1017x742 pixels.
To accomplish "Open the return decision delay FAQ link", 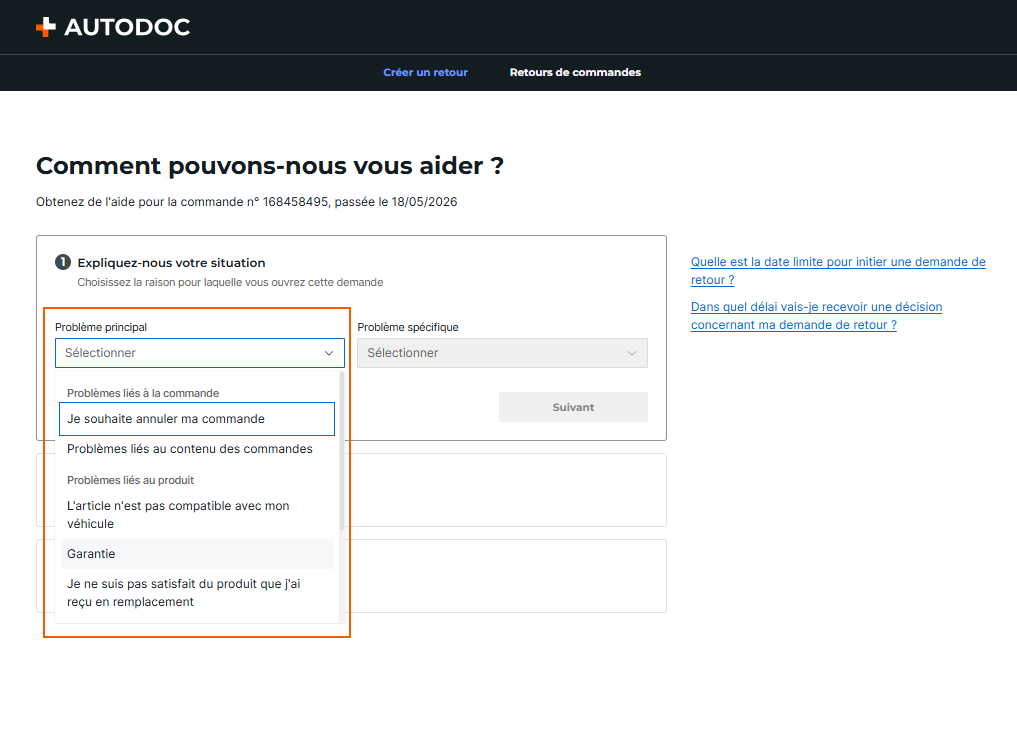I will click(817, 316).
